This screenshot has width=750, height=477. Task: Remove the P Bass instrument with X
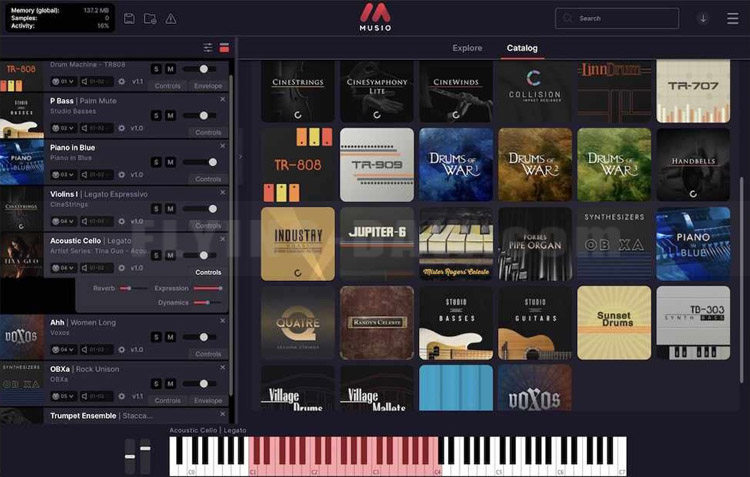tap(222, 100)
